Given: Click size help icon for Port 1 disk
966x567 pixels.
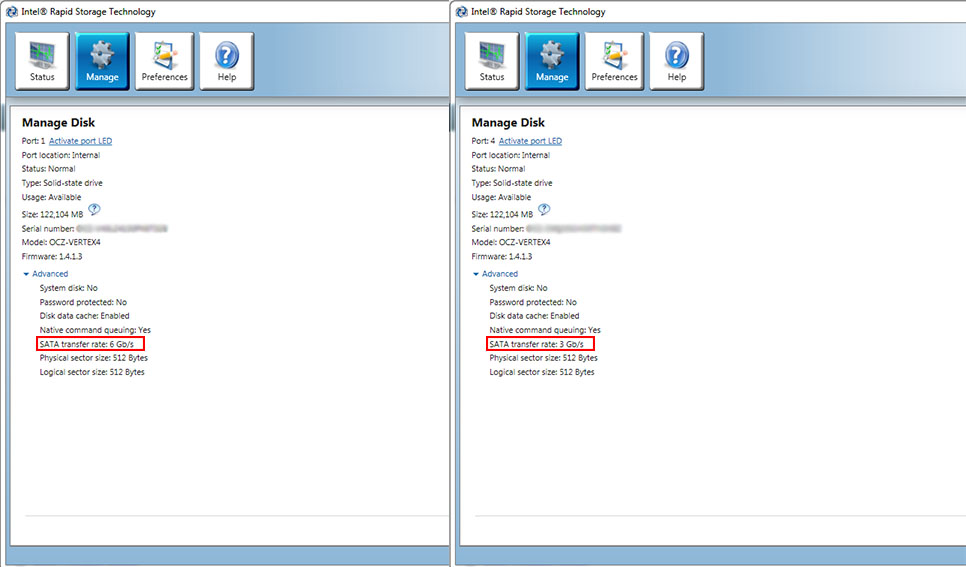Looking at the screenshot, I should [94, 210].
